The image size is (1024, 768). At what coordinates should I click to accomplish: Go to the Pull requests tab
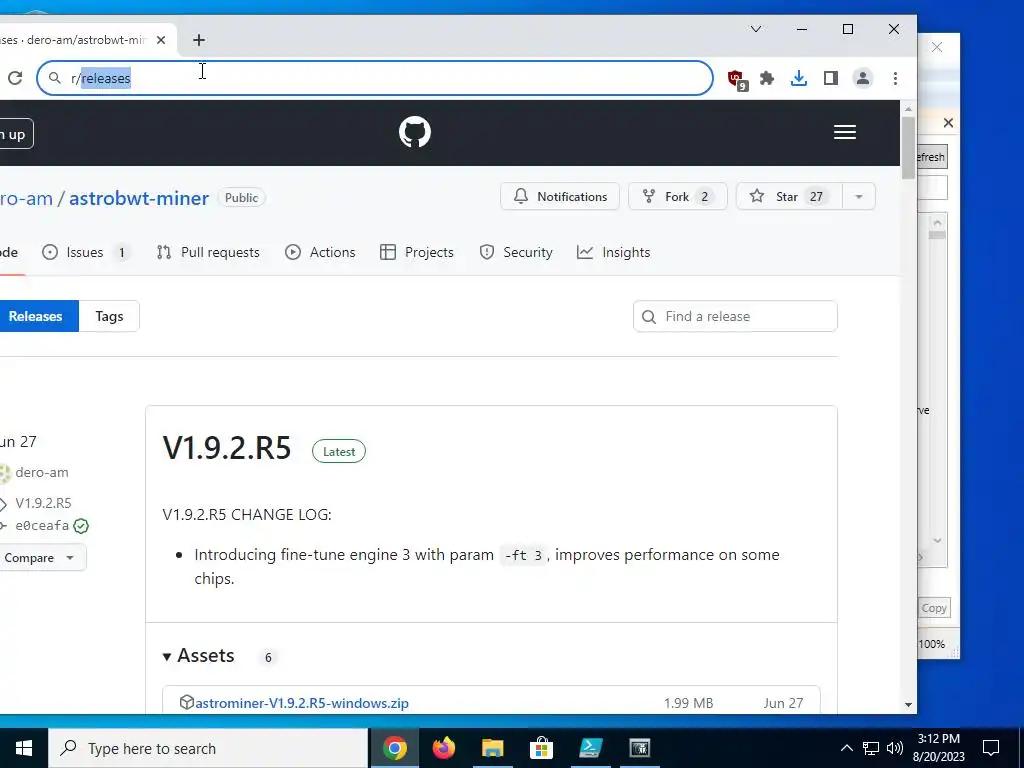point(208,252)
